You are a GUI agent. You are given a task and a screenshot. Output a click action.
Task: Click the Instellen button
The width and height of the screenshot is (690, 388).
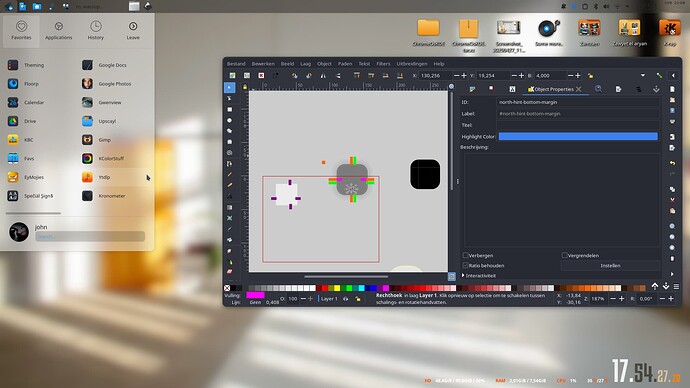point(610,265)
